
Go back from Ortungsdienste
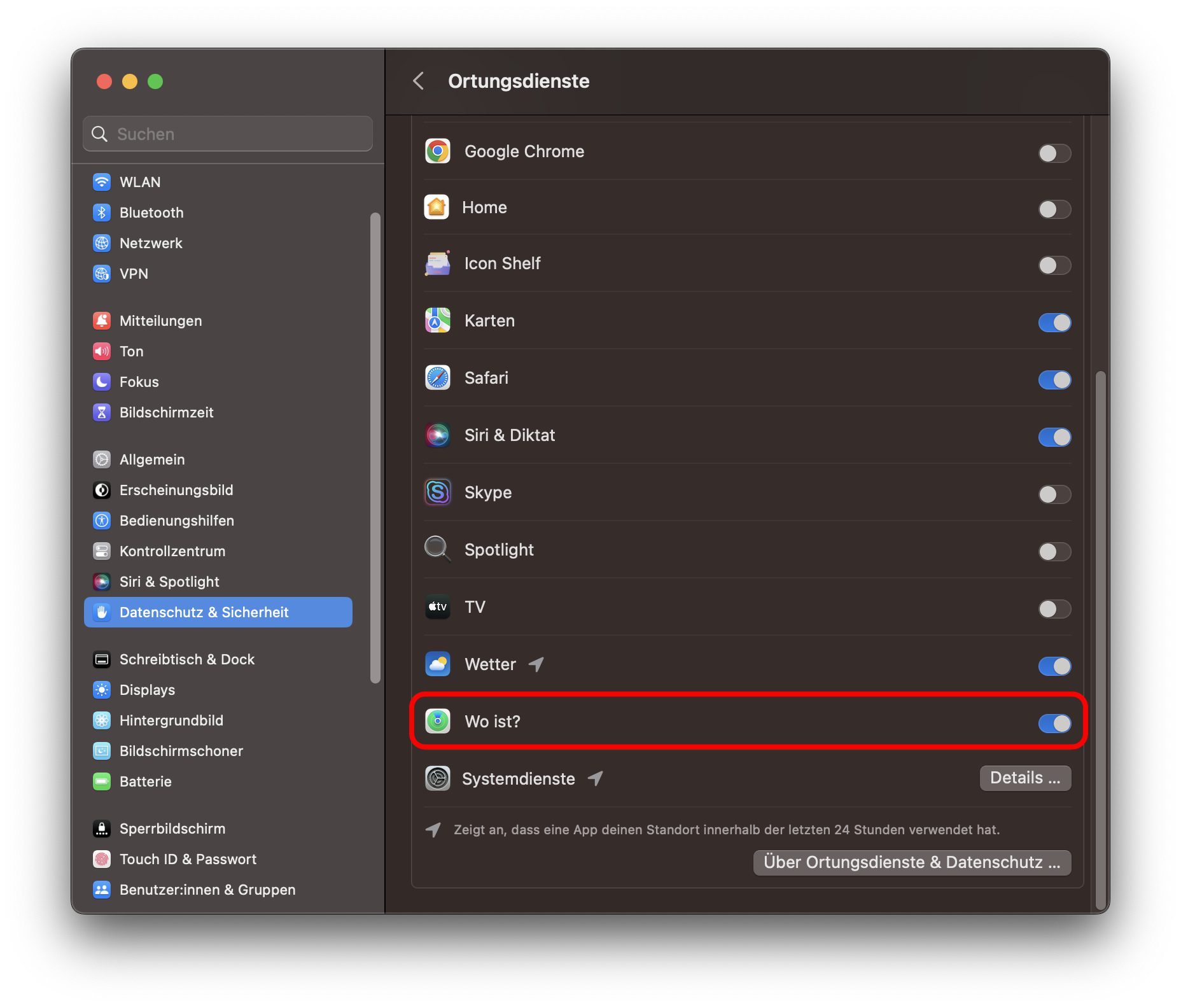click(418, 81)
